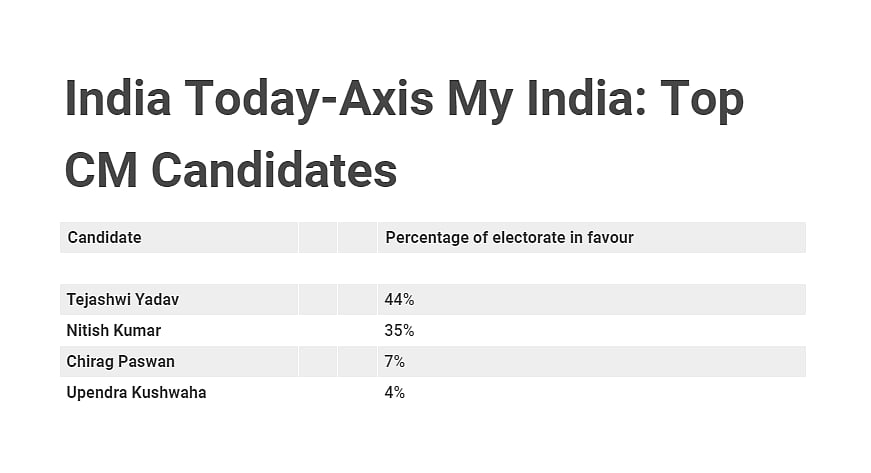Viewport: 871px width, 473px height.
Task: Select the 4% value cell
Action: pos(394,392)
